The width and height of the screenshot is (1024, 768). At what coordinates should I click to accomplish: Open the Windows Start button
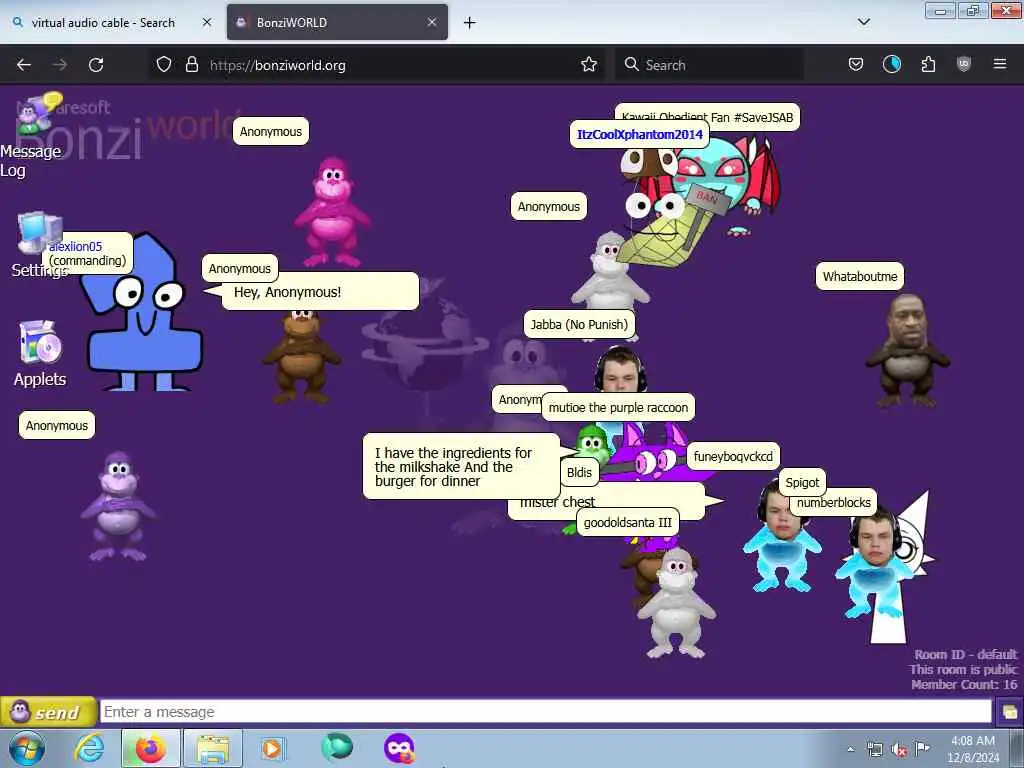click(x=25, y=748)
